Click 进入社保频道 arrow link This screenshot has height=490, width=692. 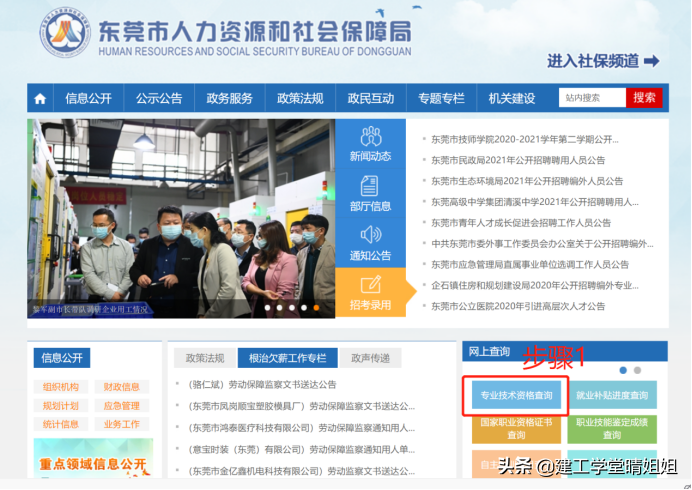(x=602, y=61)
